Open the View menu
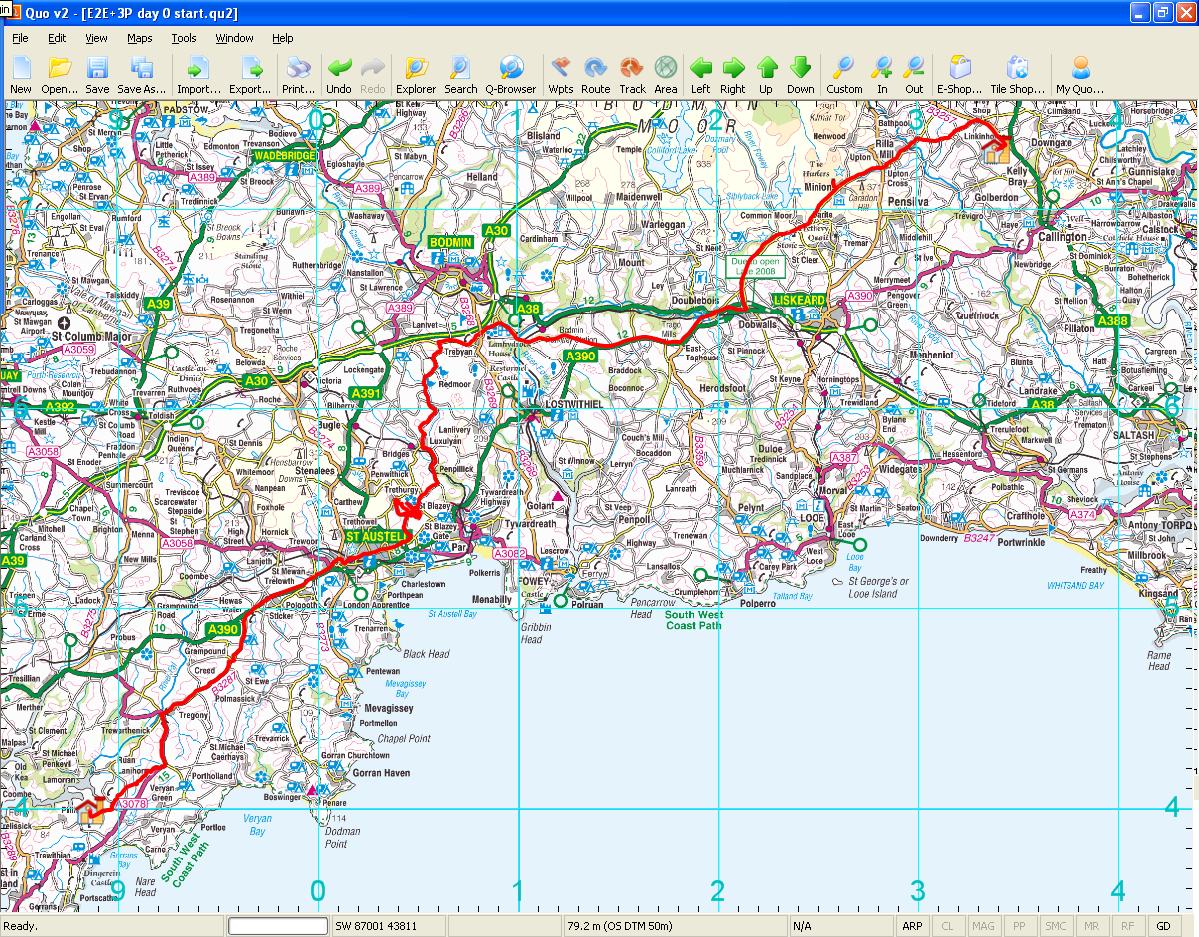 point(96,38)
